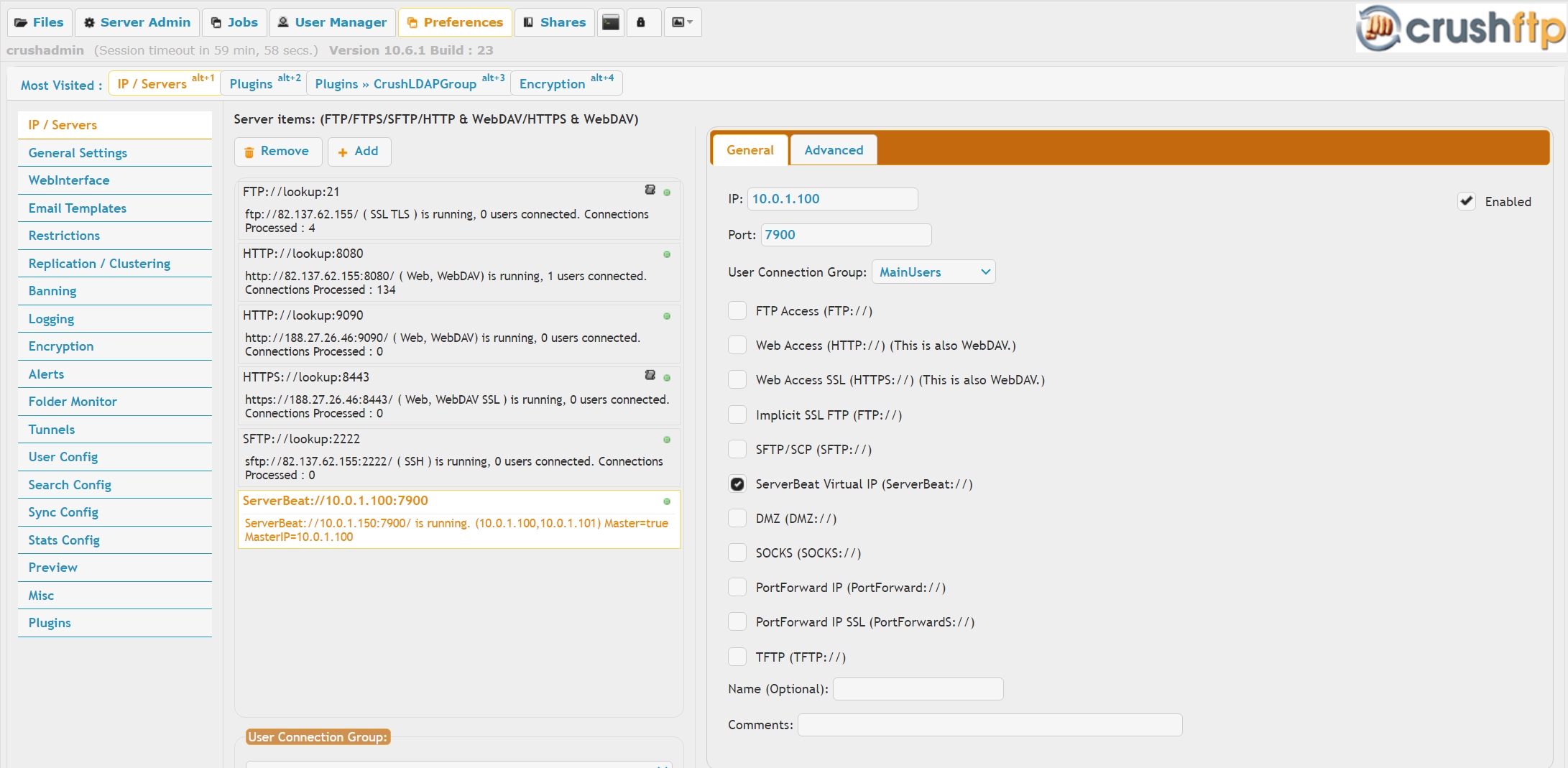1568x768 pixels.
Task: Open Server Admin
Action: point(137,22)
